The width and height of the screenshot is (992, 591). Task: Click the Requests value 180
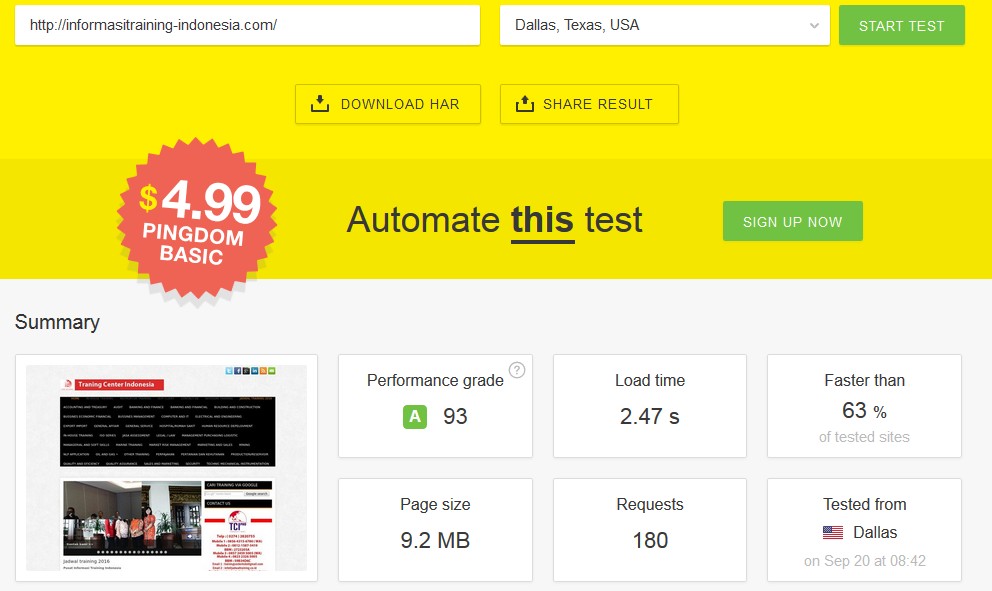click(650, 540)
